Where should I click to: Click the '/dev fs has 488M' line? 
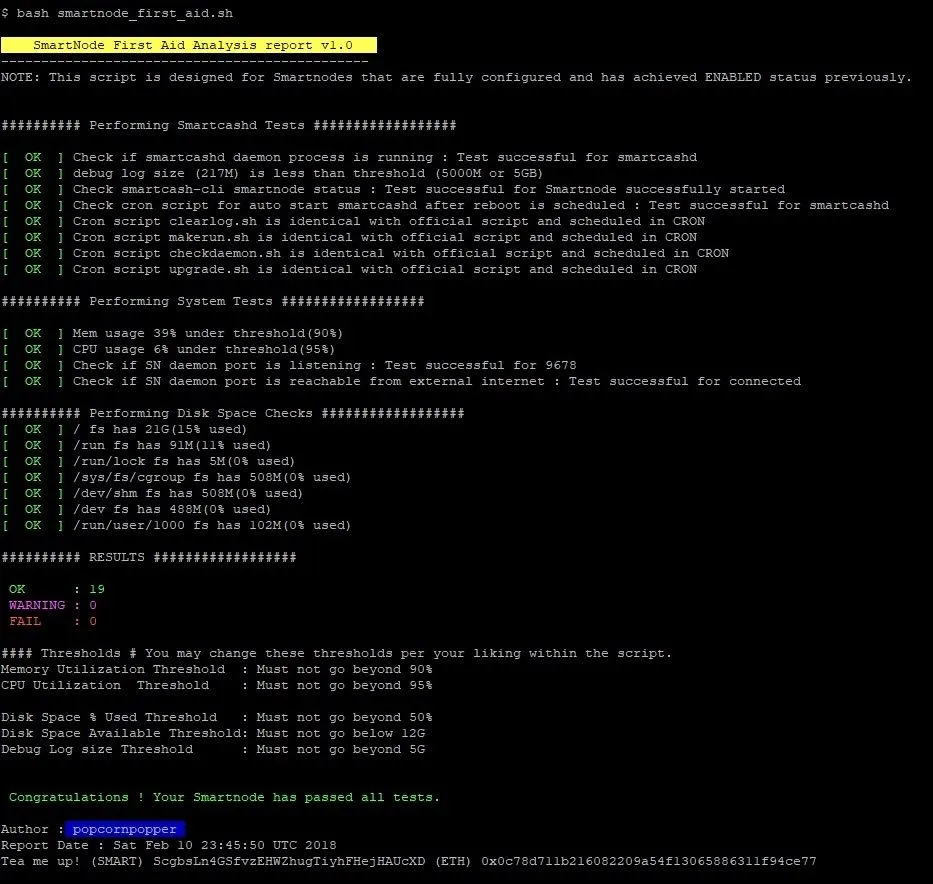point(136,510)
